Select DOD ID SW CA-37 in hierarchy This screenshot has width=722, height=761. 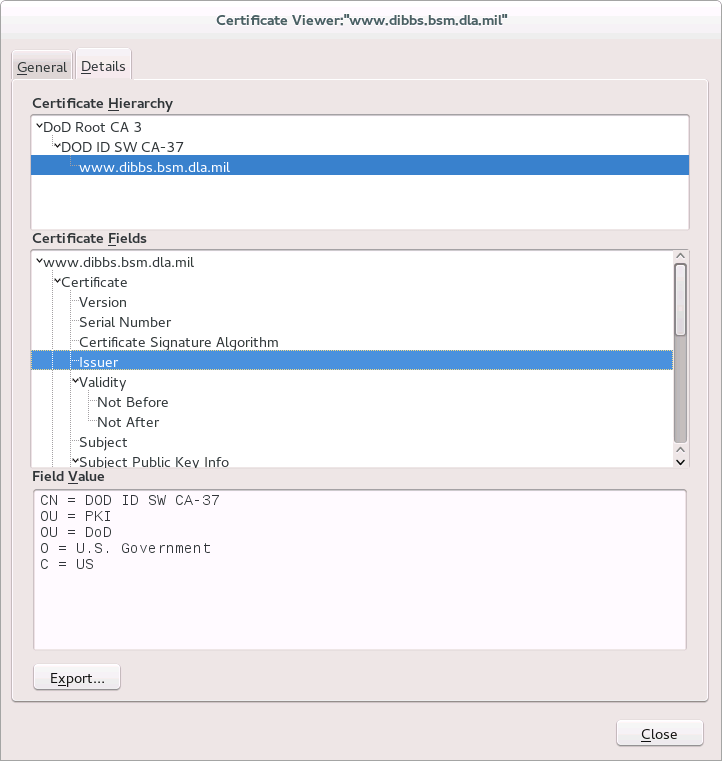point(122,147)
